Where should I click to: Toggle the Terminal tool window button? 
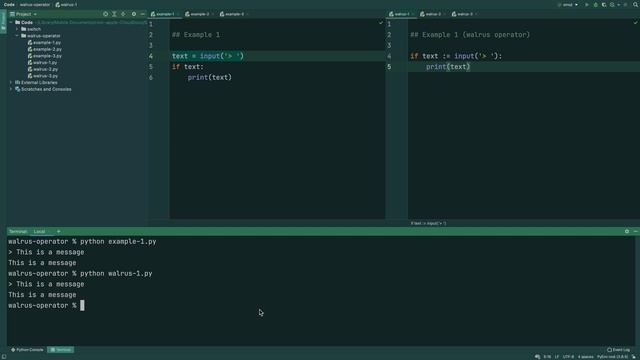61,350
